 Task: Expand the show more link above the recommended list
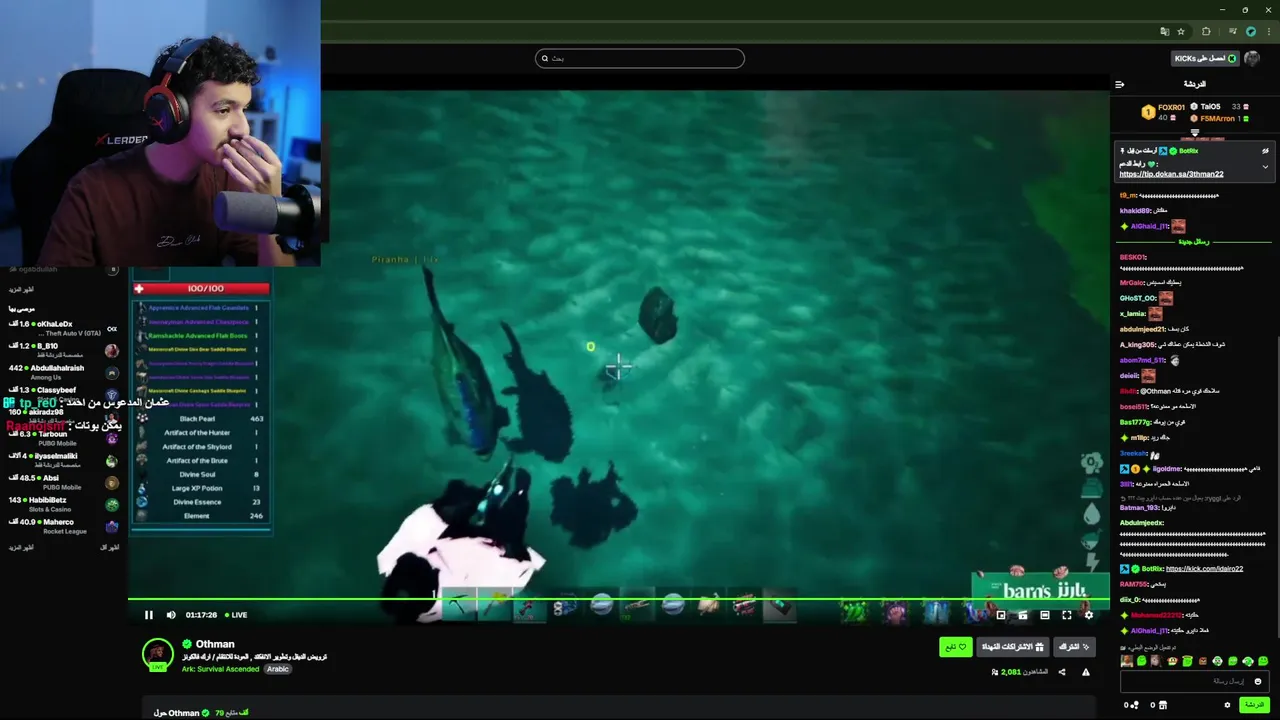pos(21,289)
